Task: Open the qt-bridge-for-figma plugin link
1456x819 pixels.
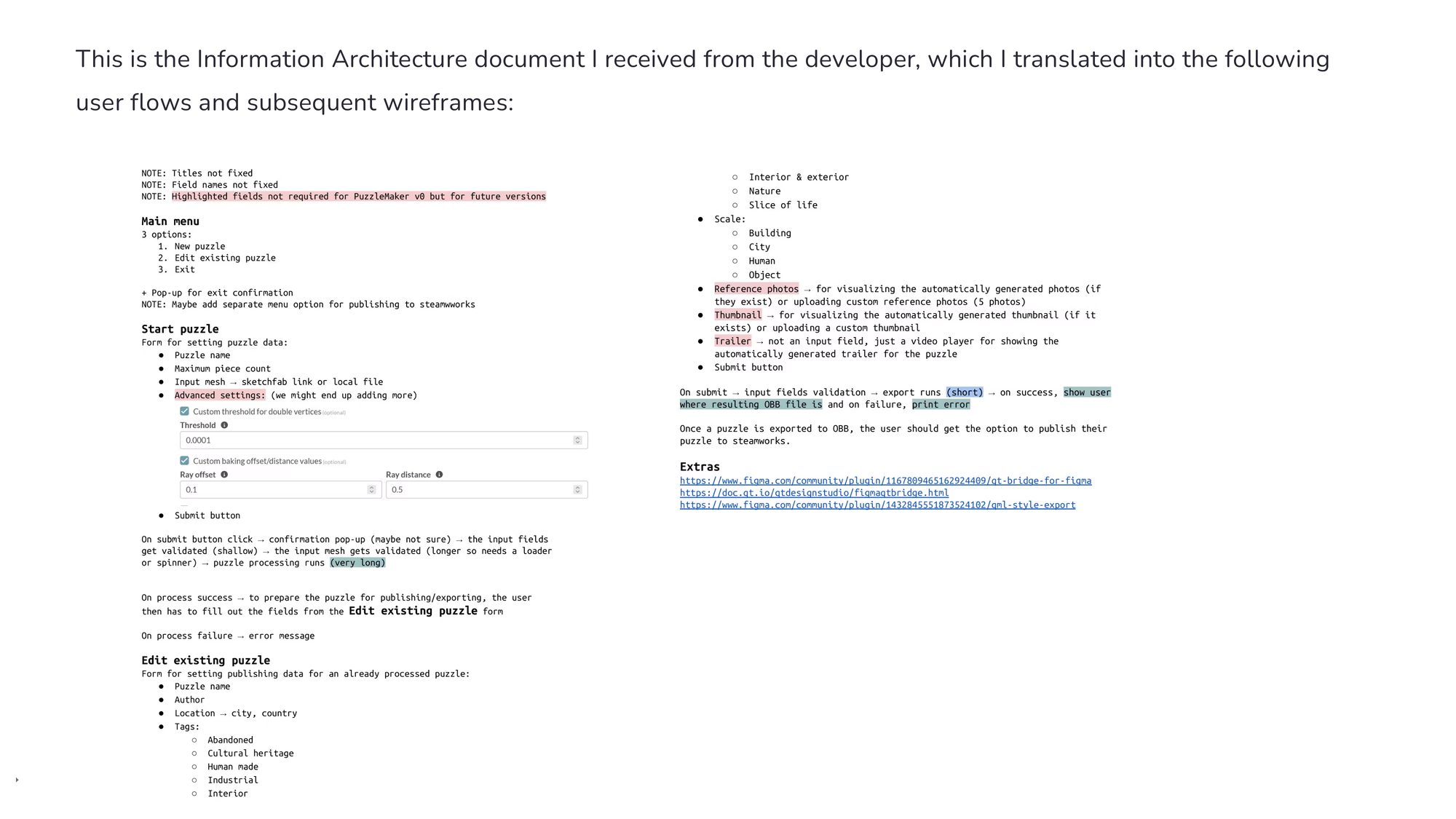Action: 885,480
